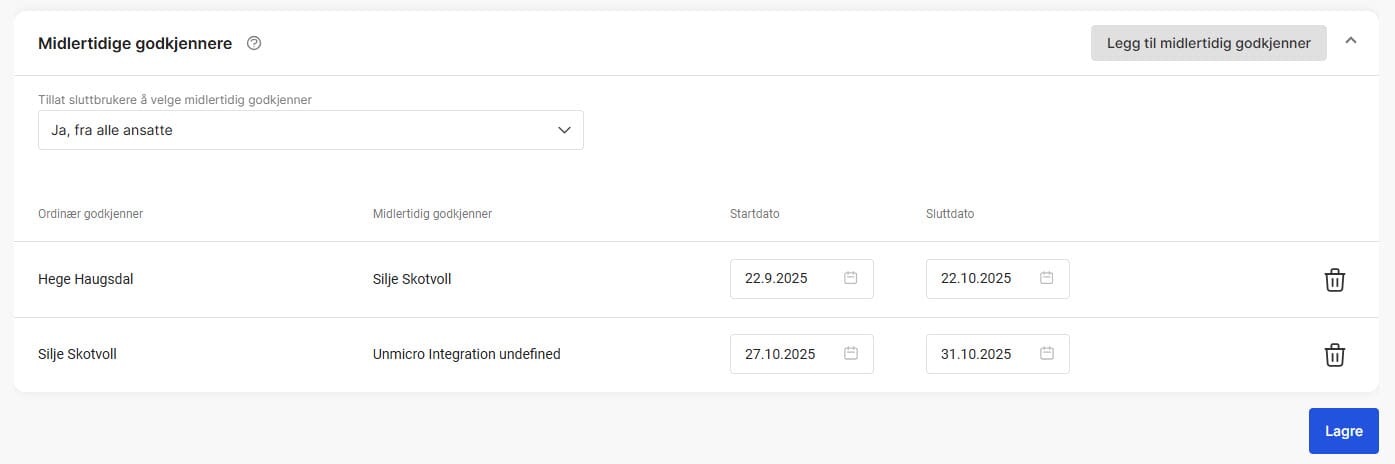Open calendar for the 22.10.2025 end date
The width and height of the screenshot is (1395, 464).
point(1047,279)
